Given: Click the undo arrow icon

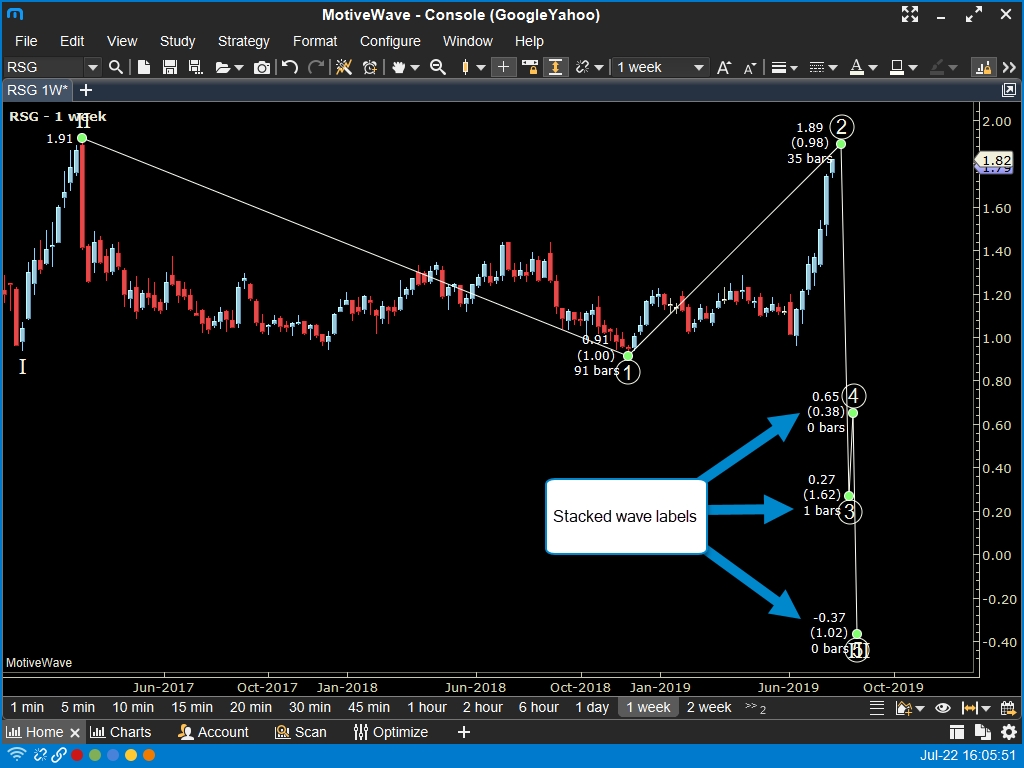Looking at the screenshot, I should coord(289,67).
